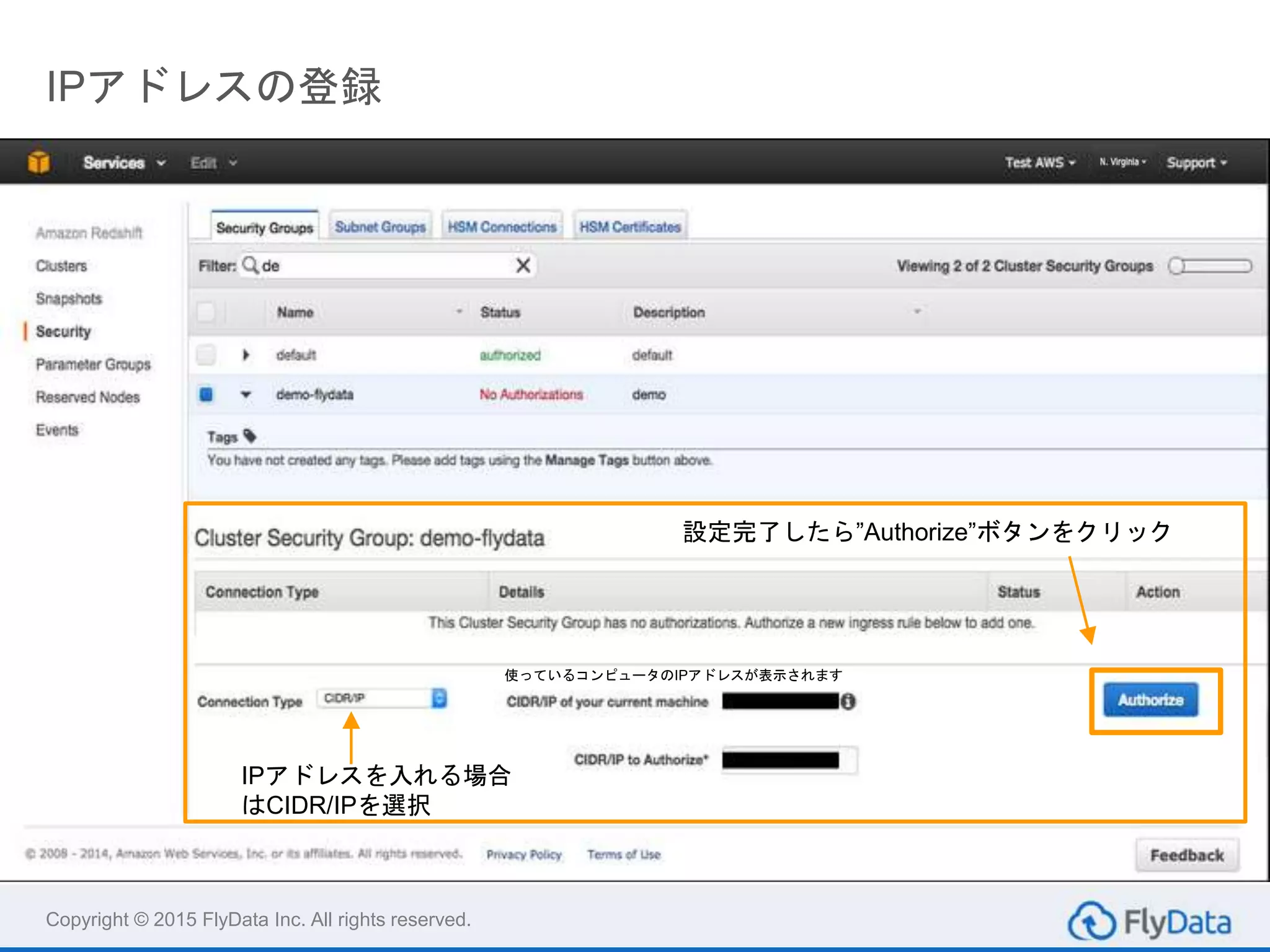Toggle the select-all checkbox in the table header
The height and width of the screenshot is (952, 1270).
[206, 312]
